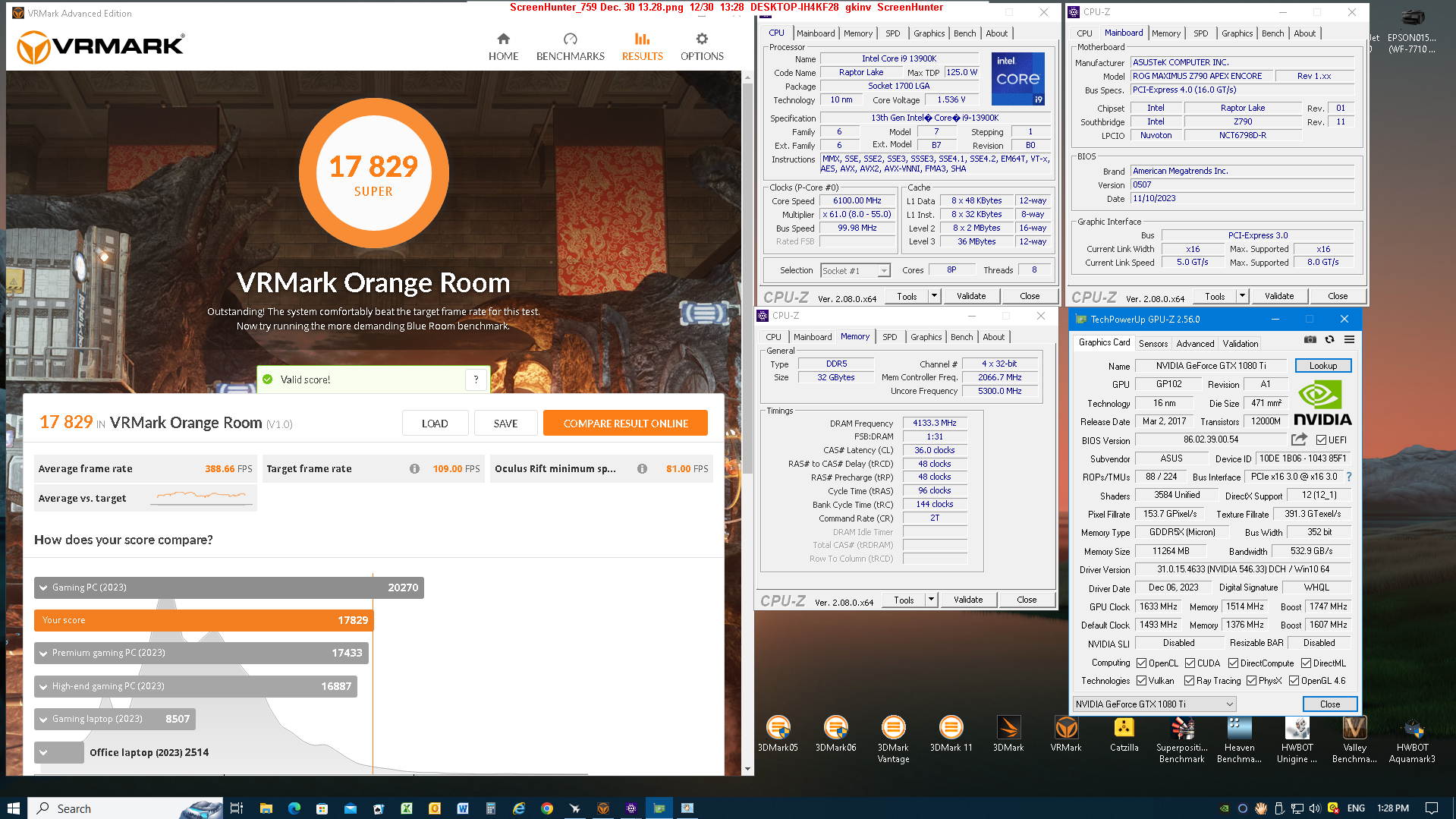Show info for Target frame rate

(414, 468)
